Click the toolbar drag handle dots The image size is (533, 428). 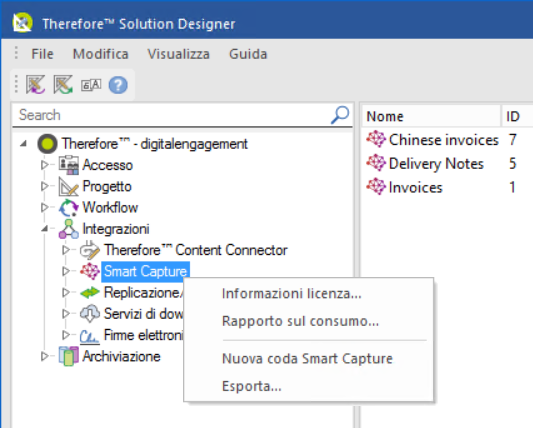tap(16, 84)
